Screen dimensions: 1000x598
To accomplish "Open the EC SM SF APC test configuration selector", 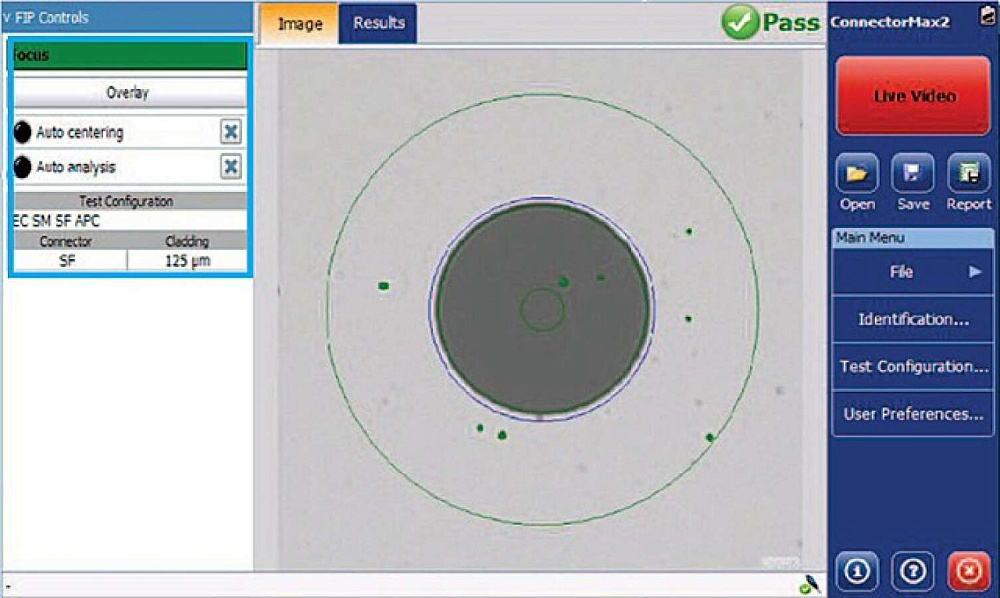I will tap(128, 221).
